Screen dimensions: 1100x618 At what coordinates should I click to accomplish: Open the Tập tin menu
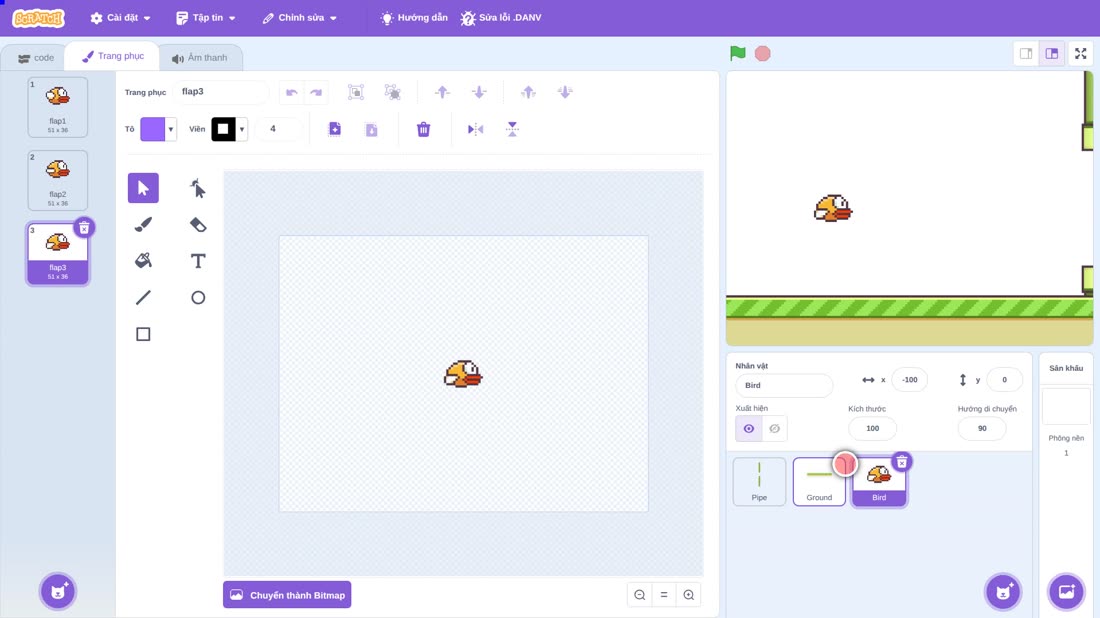coord(206,18)
